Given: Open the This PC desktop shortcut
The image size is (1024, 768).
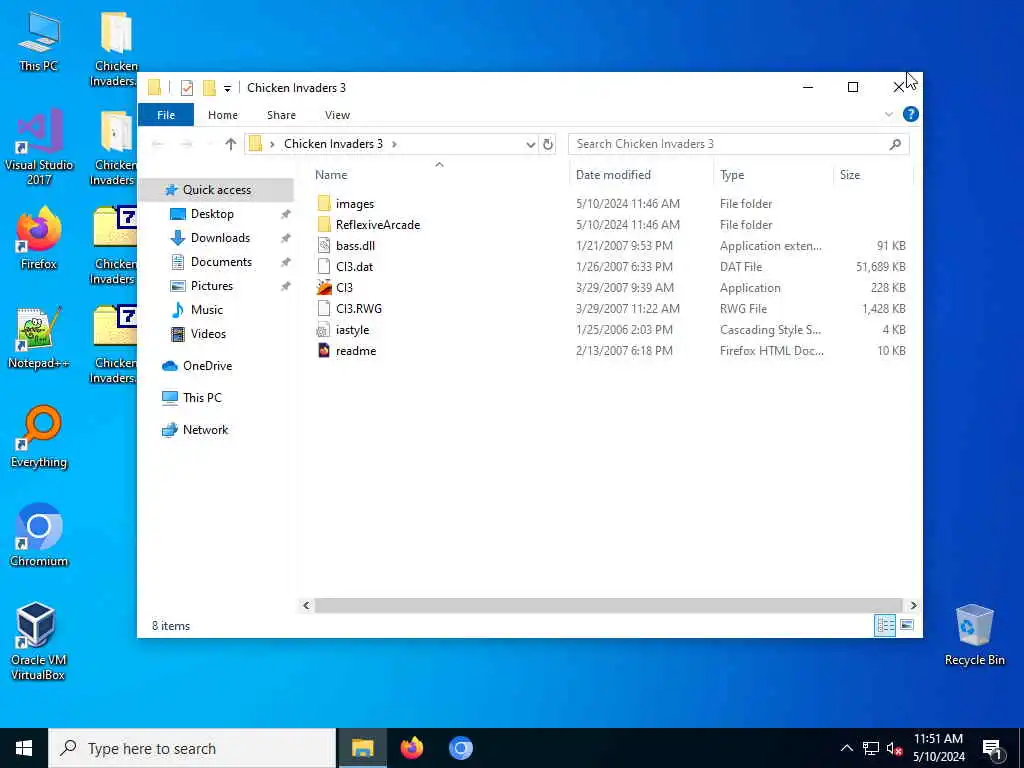Looking at the screenshot, I should click(x=39, y=40).
